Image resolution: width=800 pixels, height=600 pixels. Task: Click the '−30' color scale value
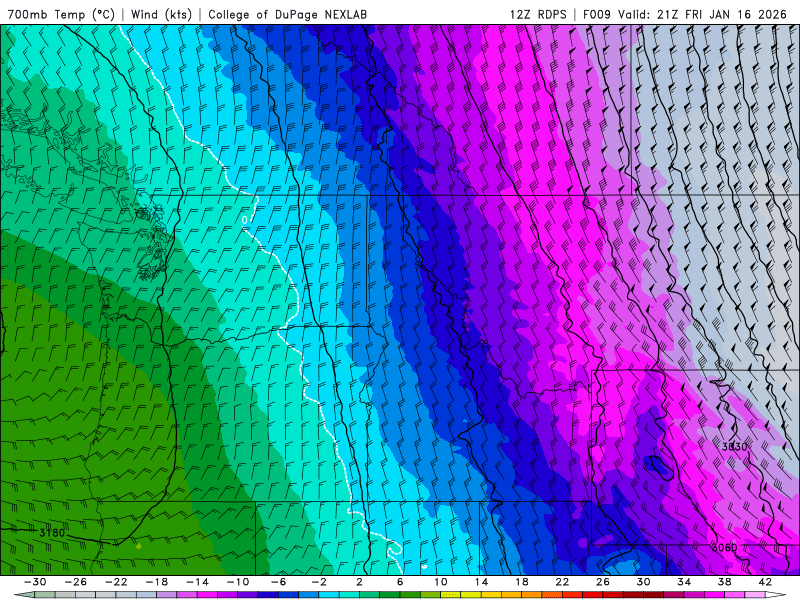click(x=35, y=582)
